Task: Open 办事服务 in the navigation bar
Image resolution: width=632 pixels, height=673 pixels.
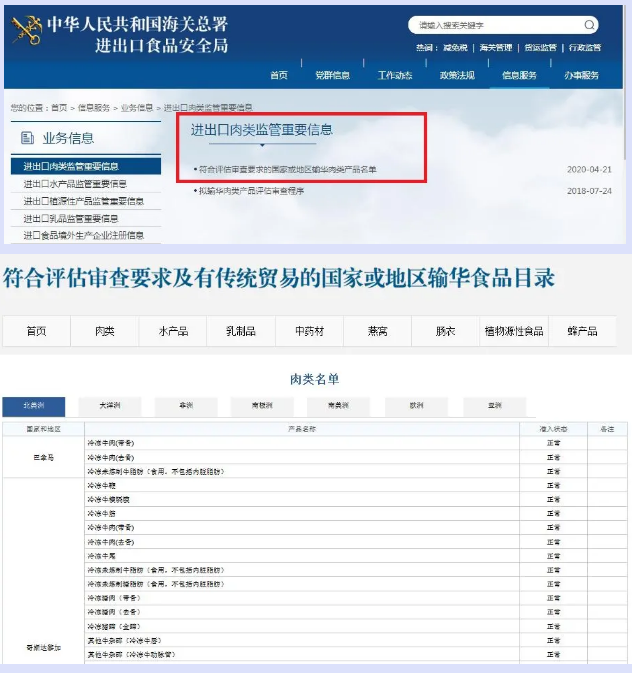Action: point(582,75)
